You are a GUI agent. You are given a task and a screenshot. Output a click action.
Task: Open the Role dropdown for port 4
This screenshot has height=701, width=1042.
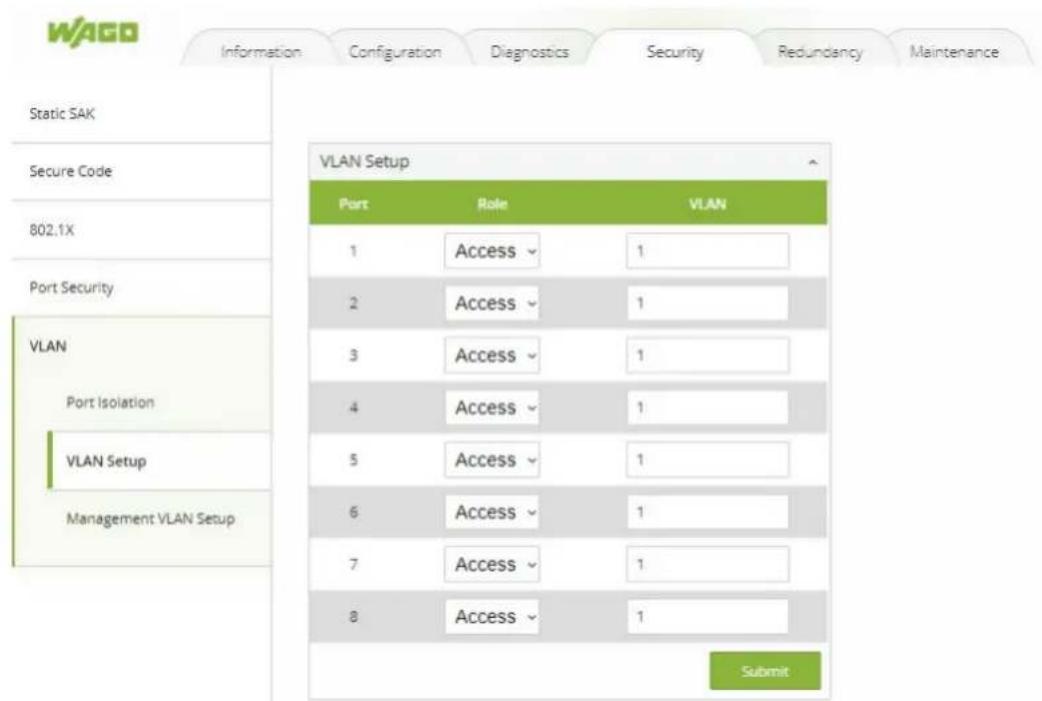[x=492, y=407]
